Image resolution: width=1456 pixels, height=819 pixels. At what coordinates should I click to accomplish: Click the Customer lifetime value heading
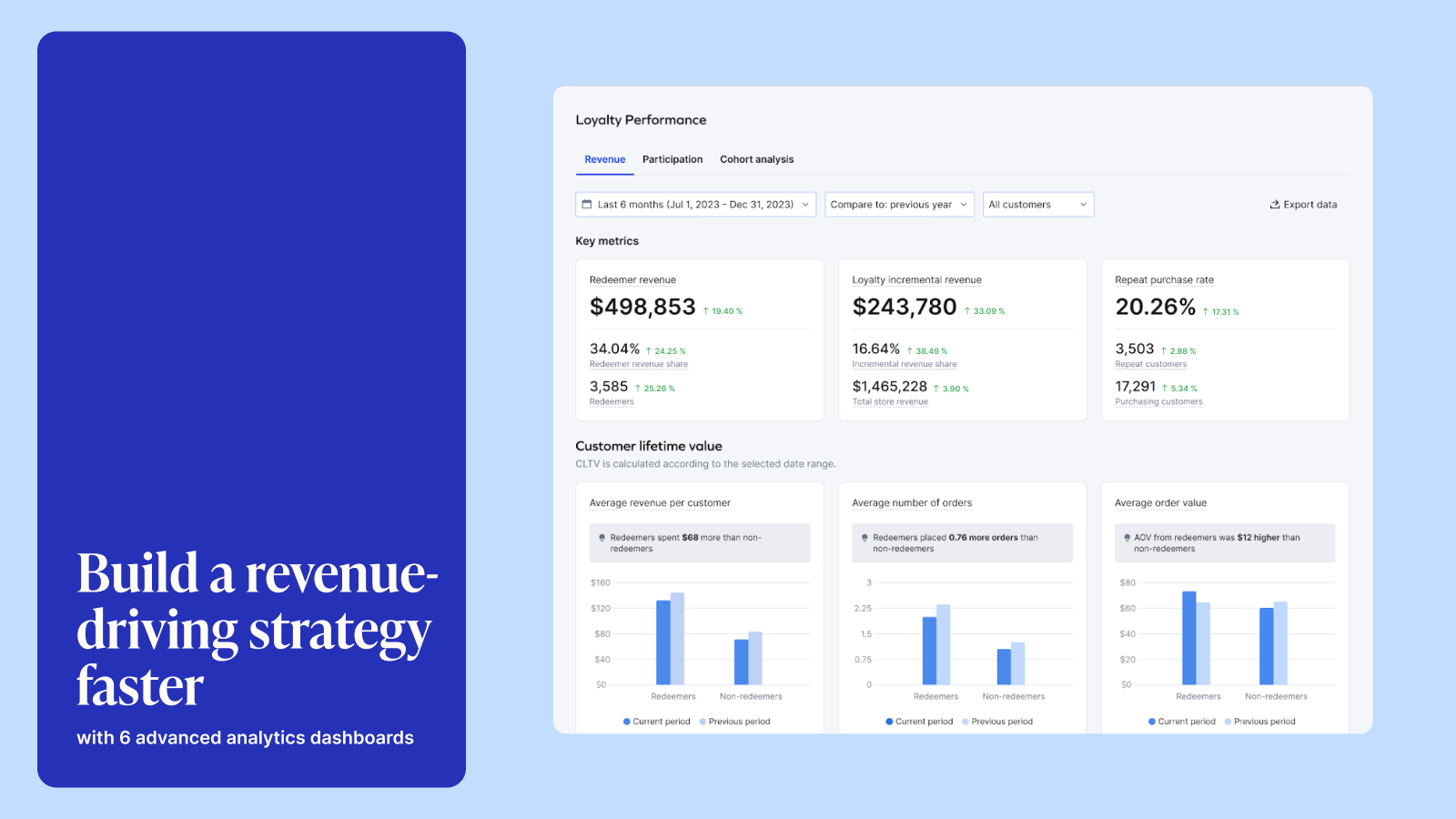coord(649,446)
